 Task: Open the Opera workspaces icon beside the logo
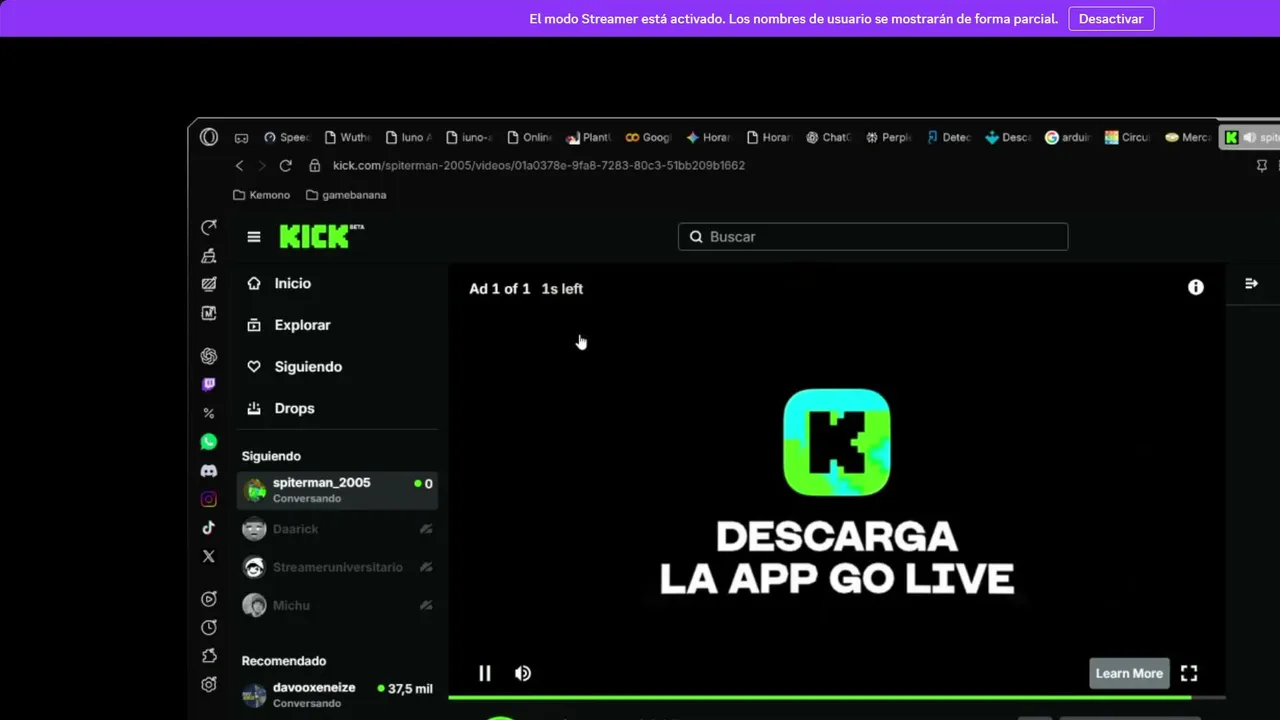[241, 138]
